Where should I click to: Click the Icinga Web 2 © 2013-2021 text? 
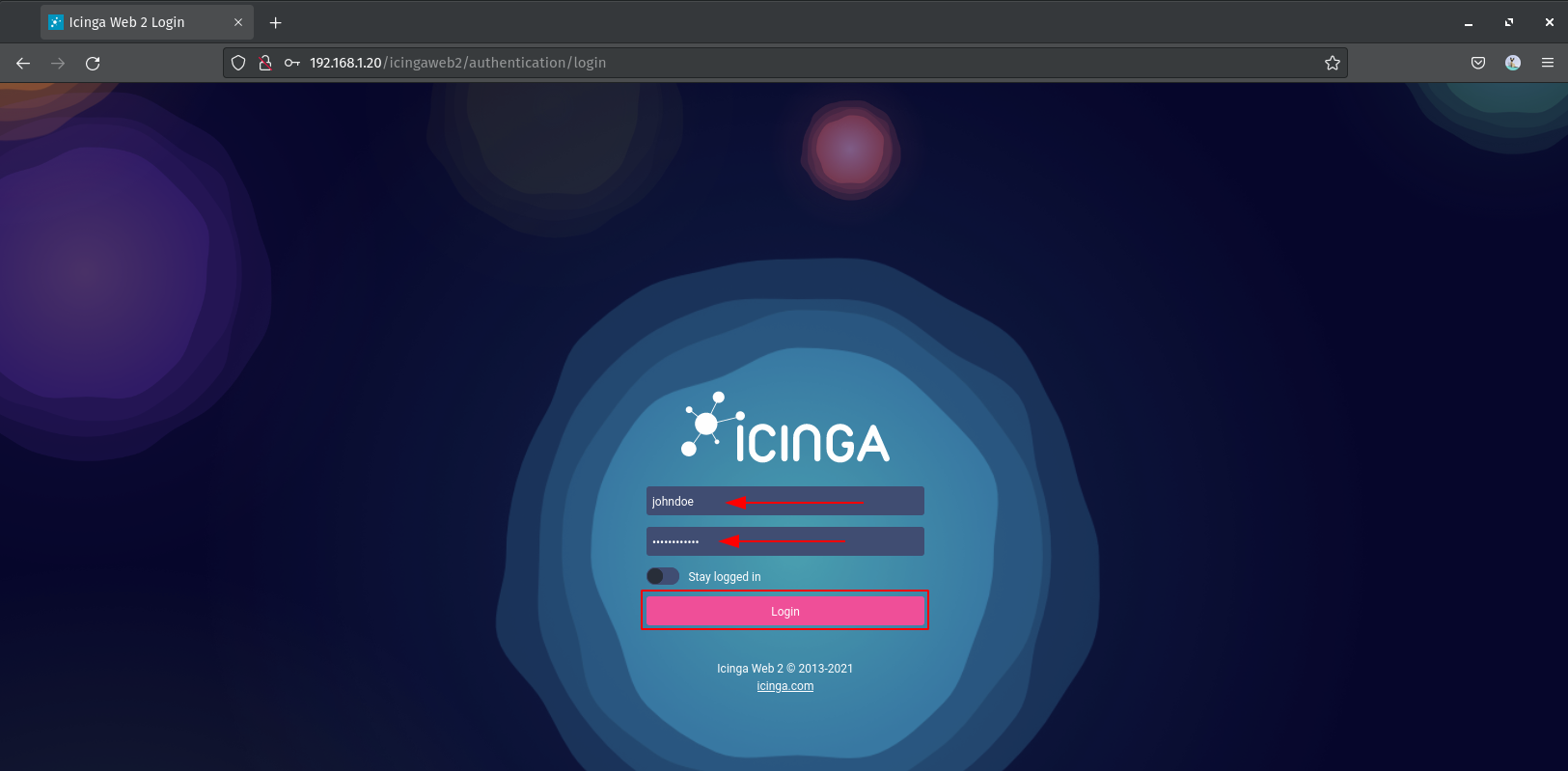784,669
